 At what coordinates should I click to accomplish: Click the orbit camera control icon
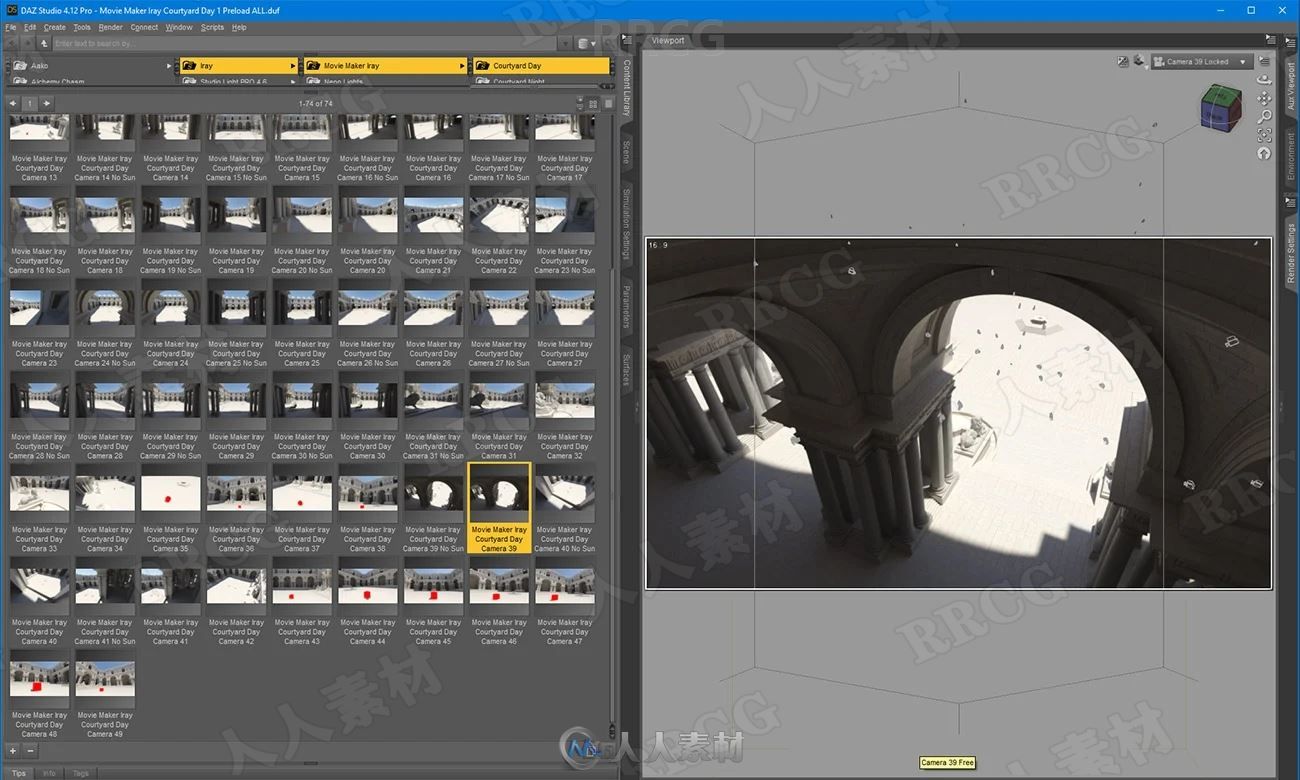pyautogui.click(x=1264, y=81)
